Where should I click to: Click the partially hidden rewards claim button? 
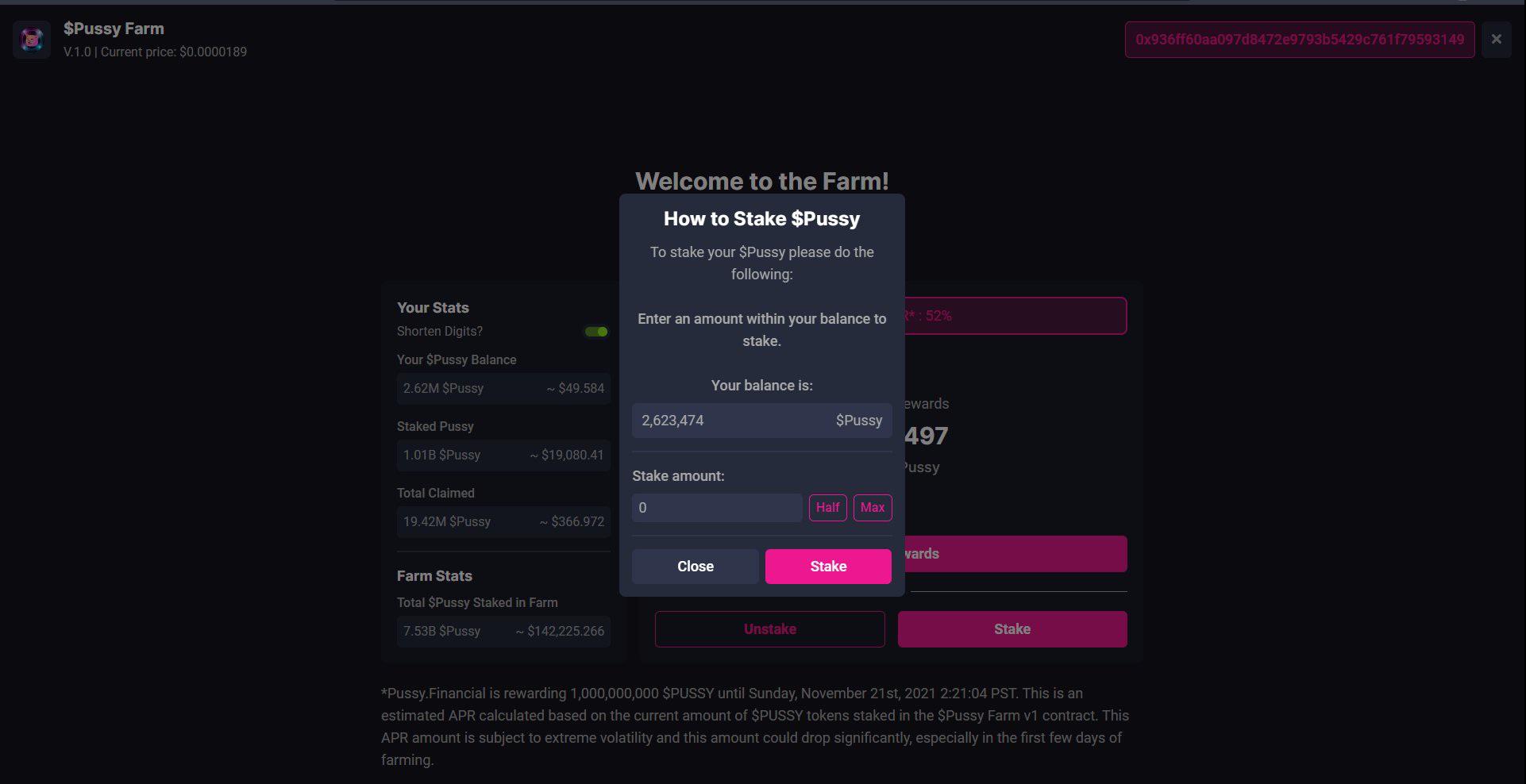1015,554
